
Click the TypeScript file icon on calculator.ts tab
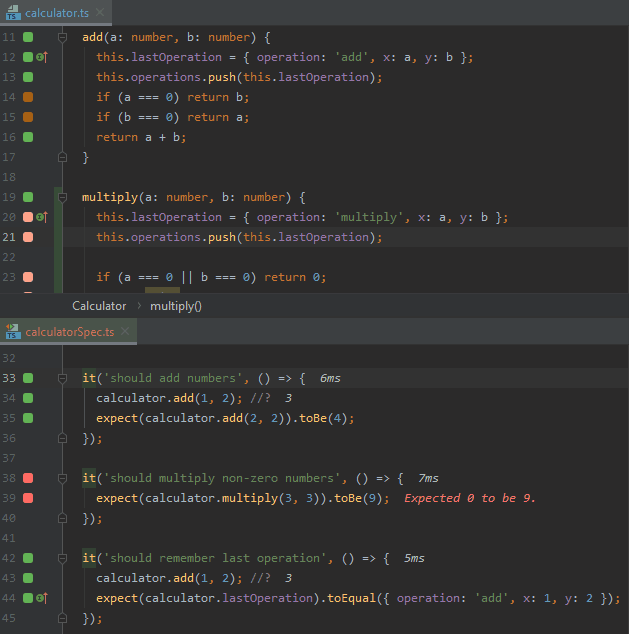coord(12,11)
